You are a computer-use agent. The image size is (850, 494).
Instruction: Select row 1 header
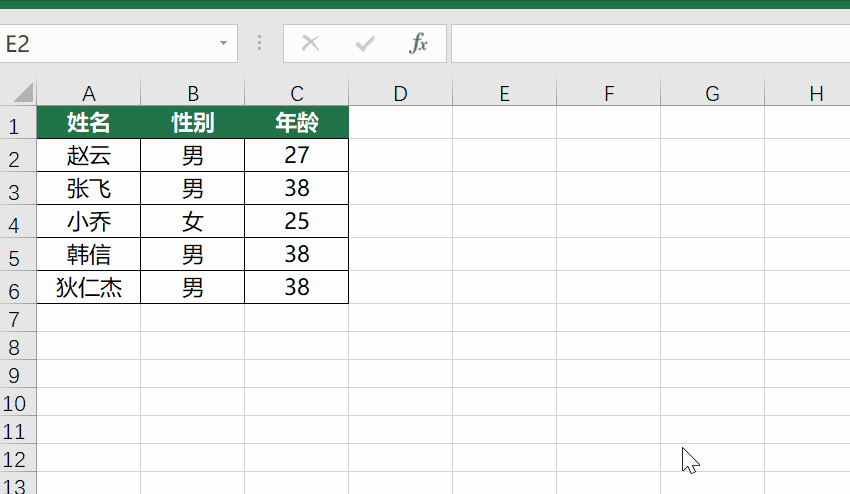coord(18,123)
